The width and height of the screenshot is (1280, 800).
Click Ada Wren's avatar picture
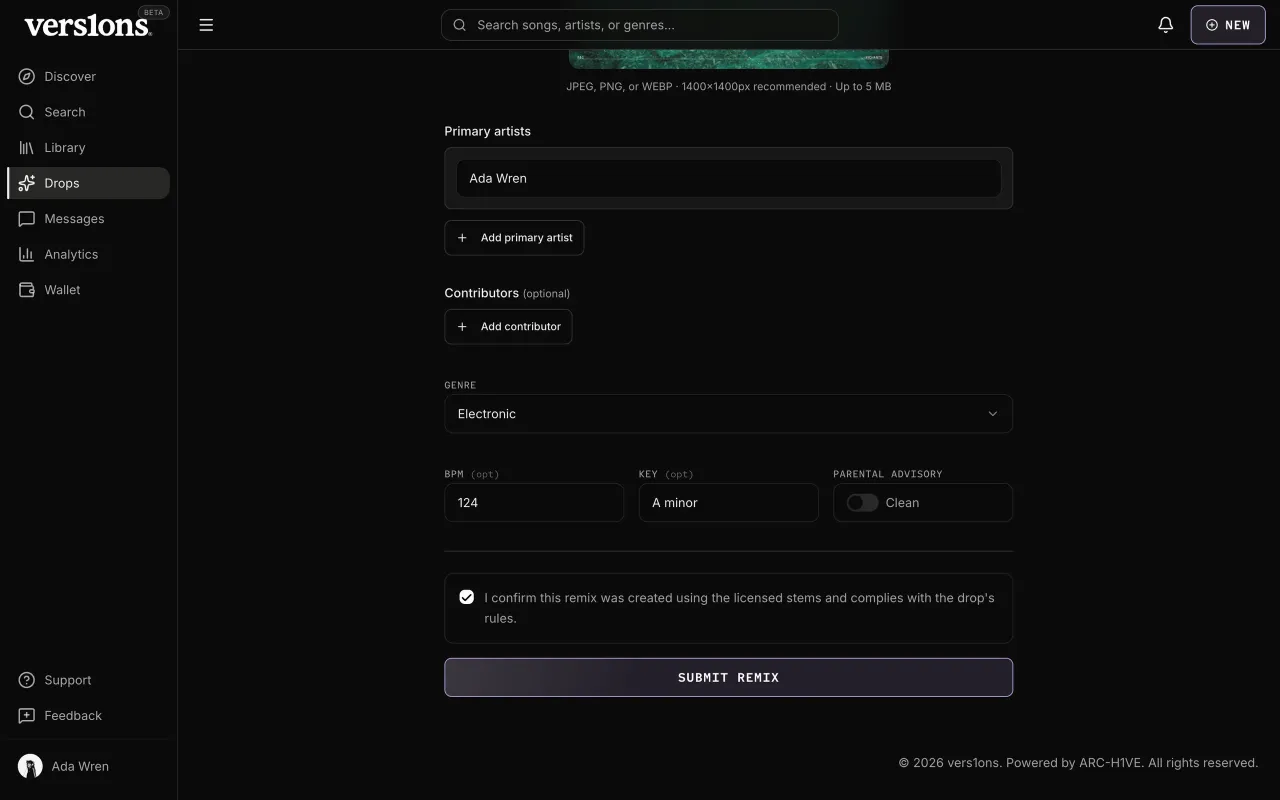30,766
